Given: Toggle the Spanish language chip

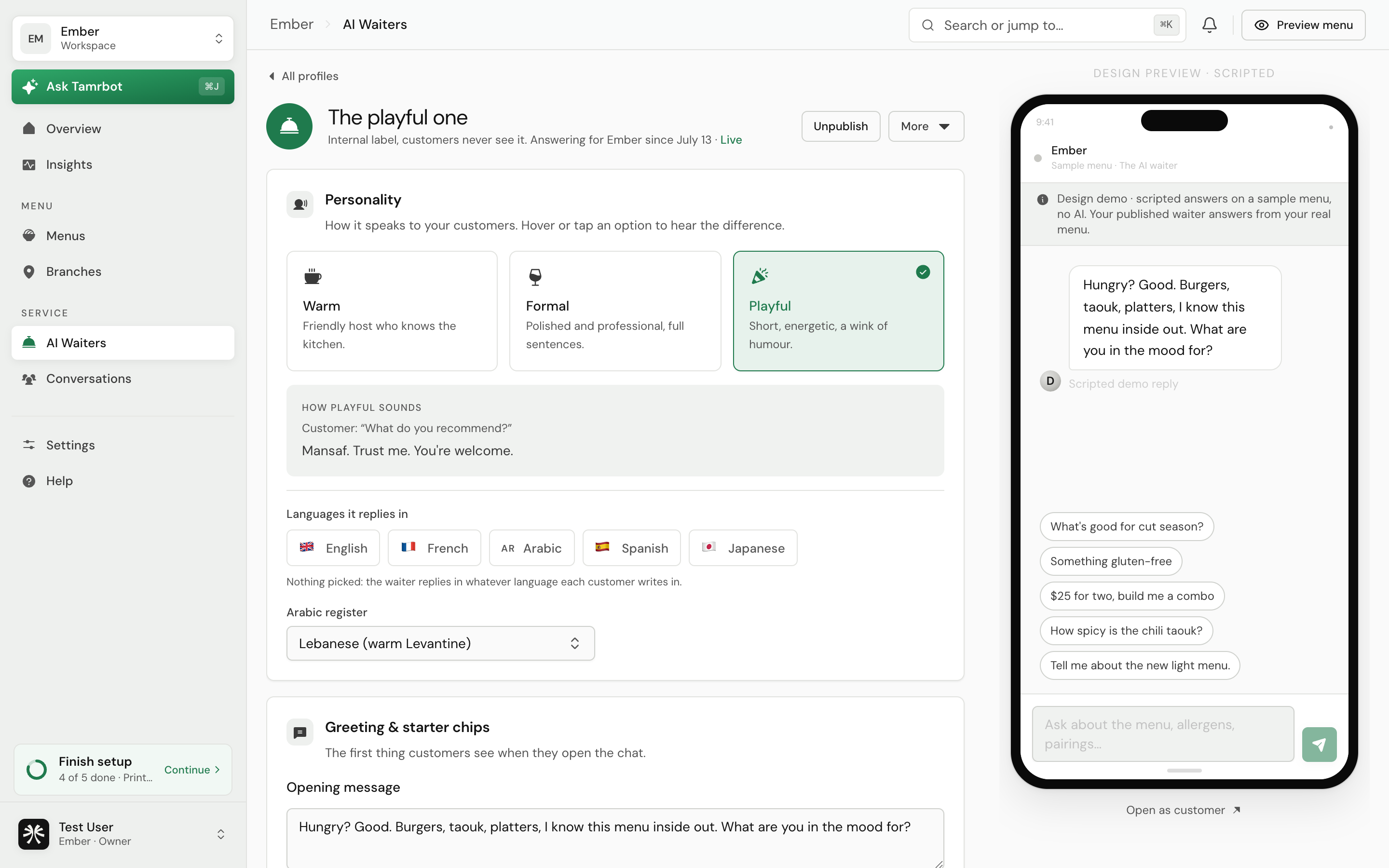Looking at the screenshot, I should coord(631,548).
